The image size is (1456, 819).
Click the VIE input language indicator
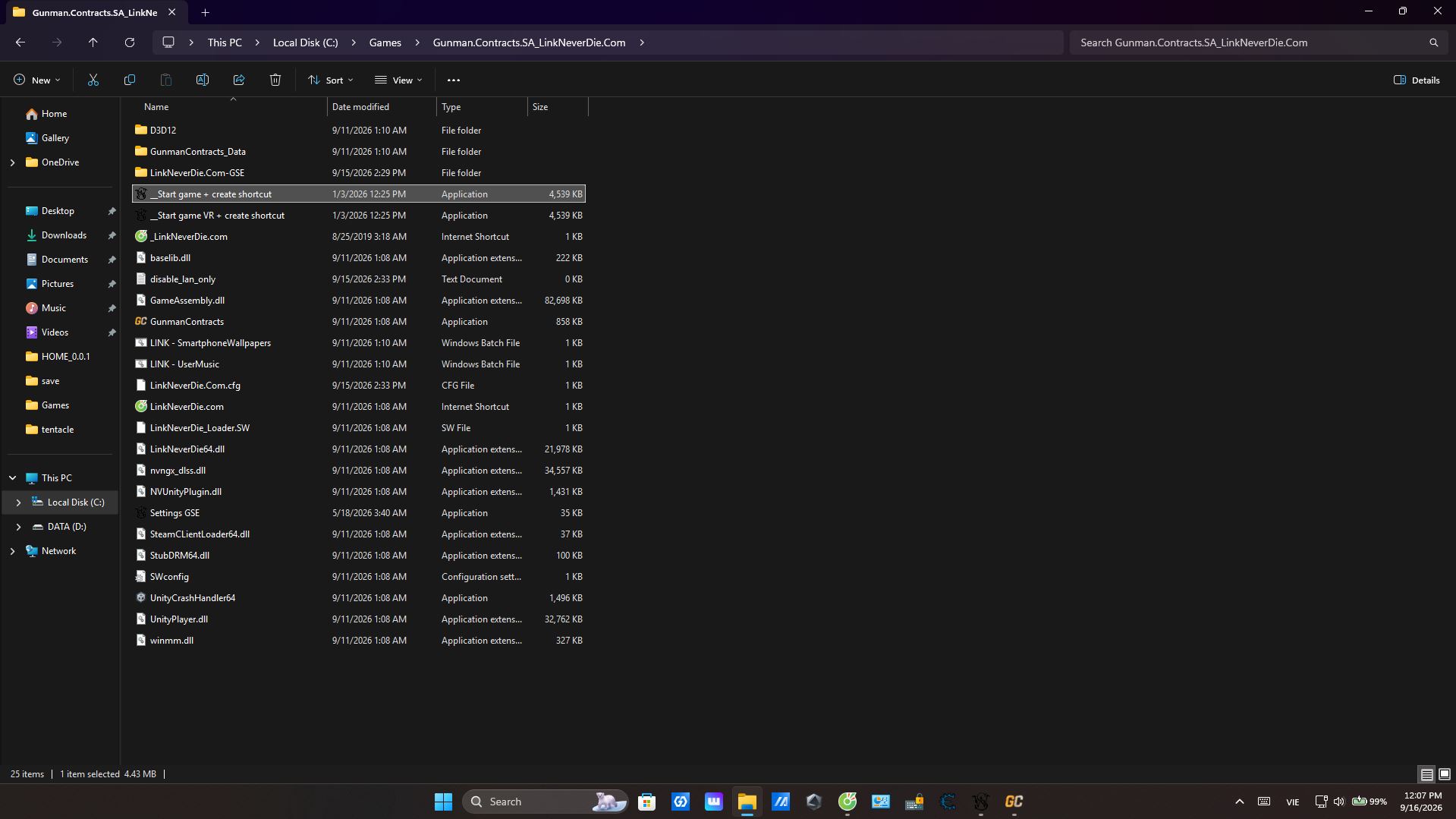point(1292,802)
